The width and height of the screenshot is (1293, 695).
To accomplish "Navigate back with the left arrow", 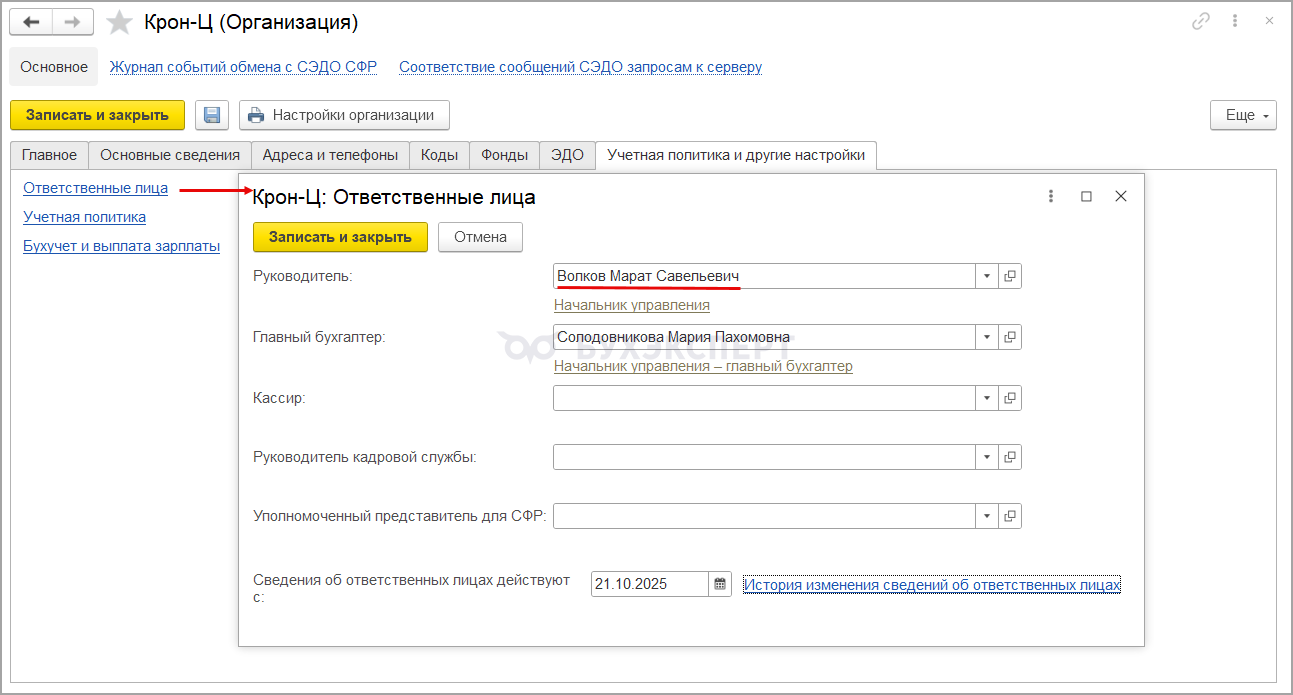I will (31, 22).
